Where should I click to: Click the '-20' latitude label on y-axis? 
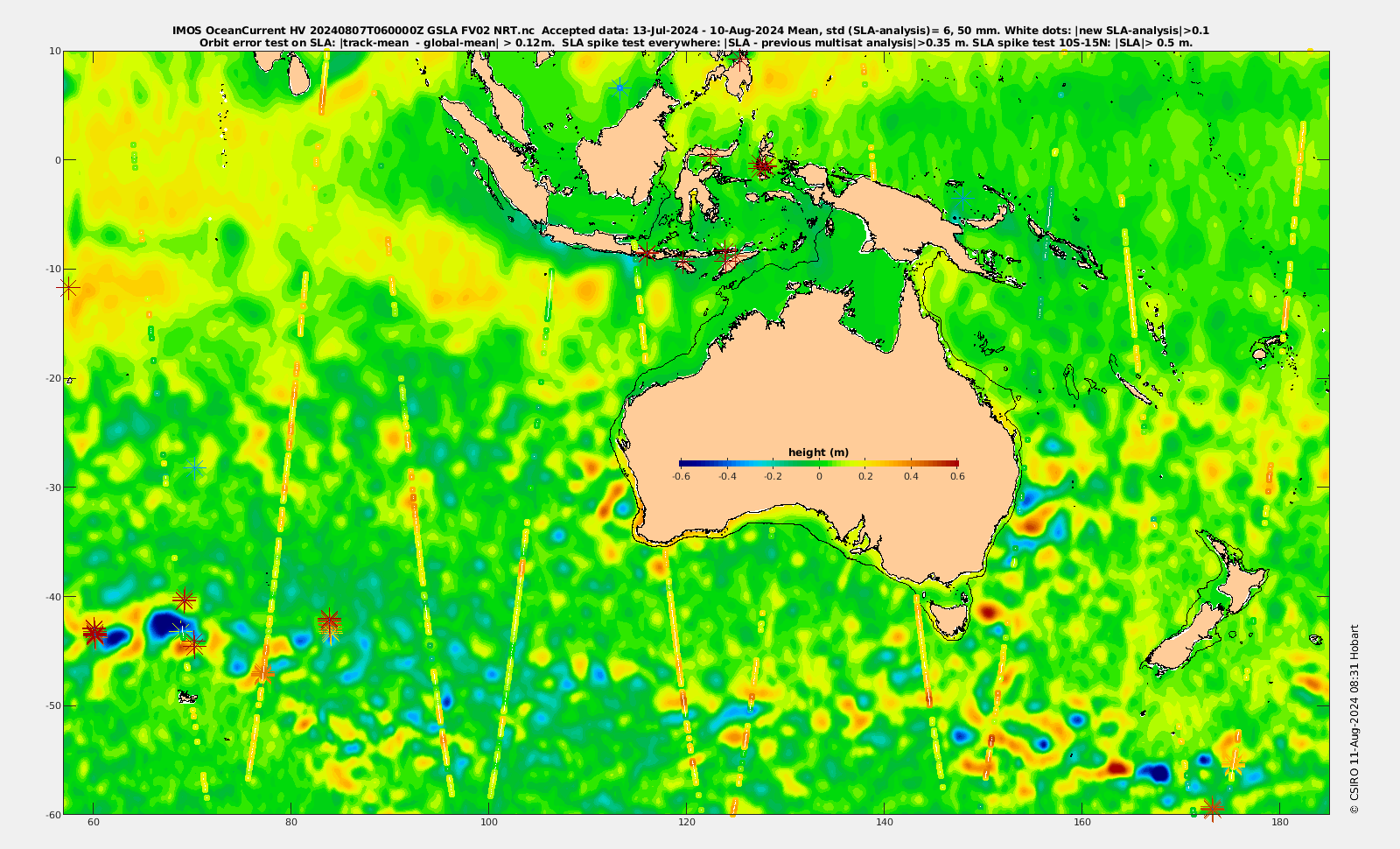point(52,378)
